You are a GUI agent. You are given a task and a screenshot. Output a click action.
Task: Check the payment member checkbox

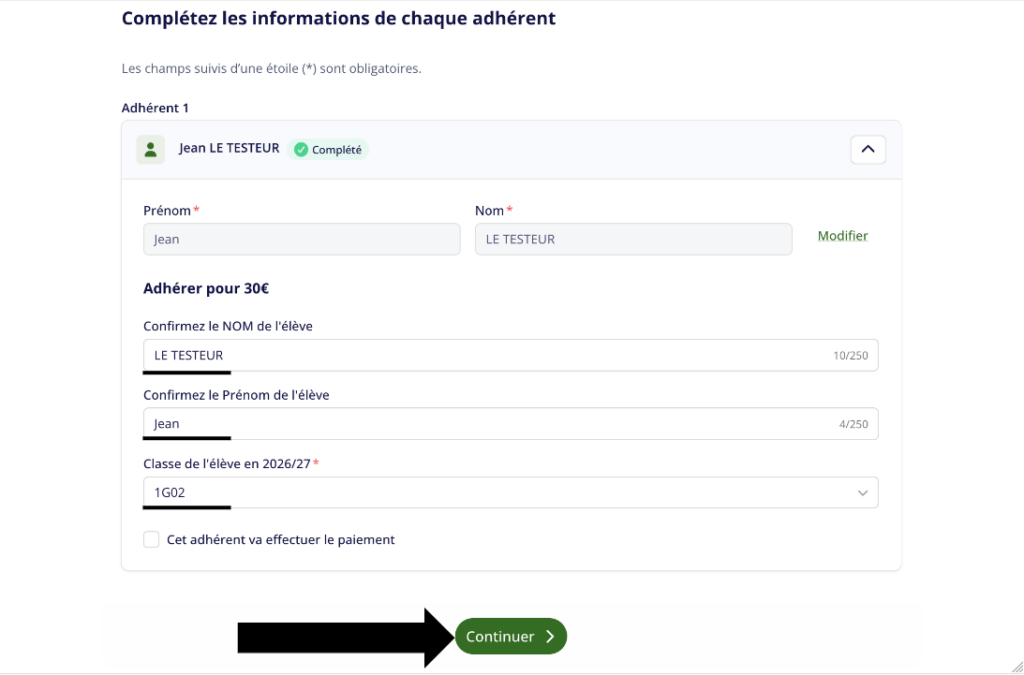(152, 540)
